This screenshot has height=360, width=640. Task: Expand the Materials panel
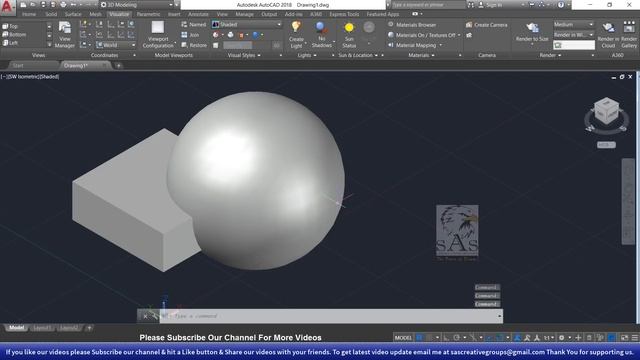pos(421,55)
